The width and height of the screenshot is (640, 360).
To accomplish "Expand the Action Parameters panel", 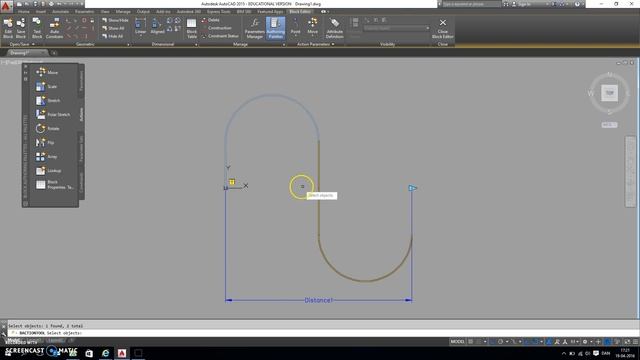I will [316, 44].
